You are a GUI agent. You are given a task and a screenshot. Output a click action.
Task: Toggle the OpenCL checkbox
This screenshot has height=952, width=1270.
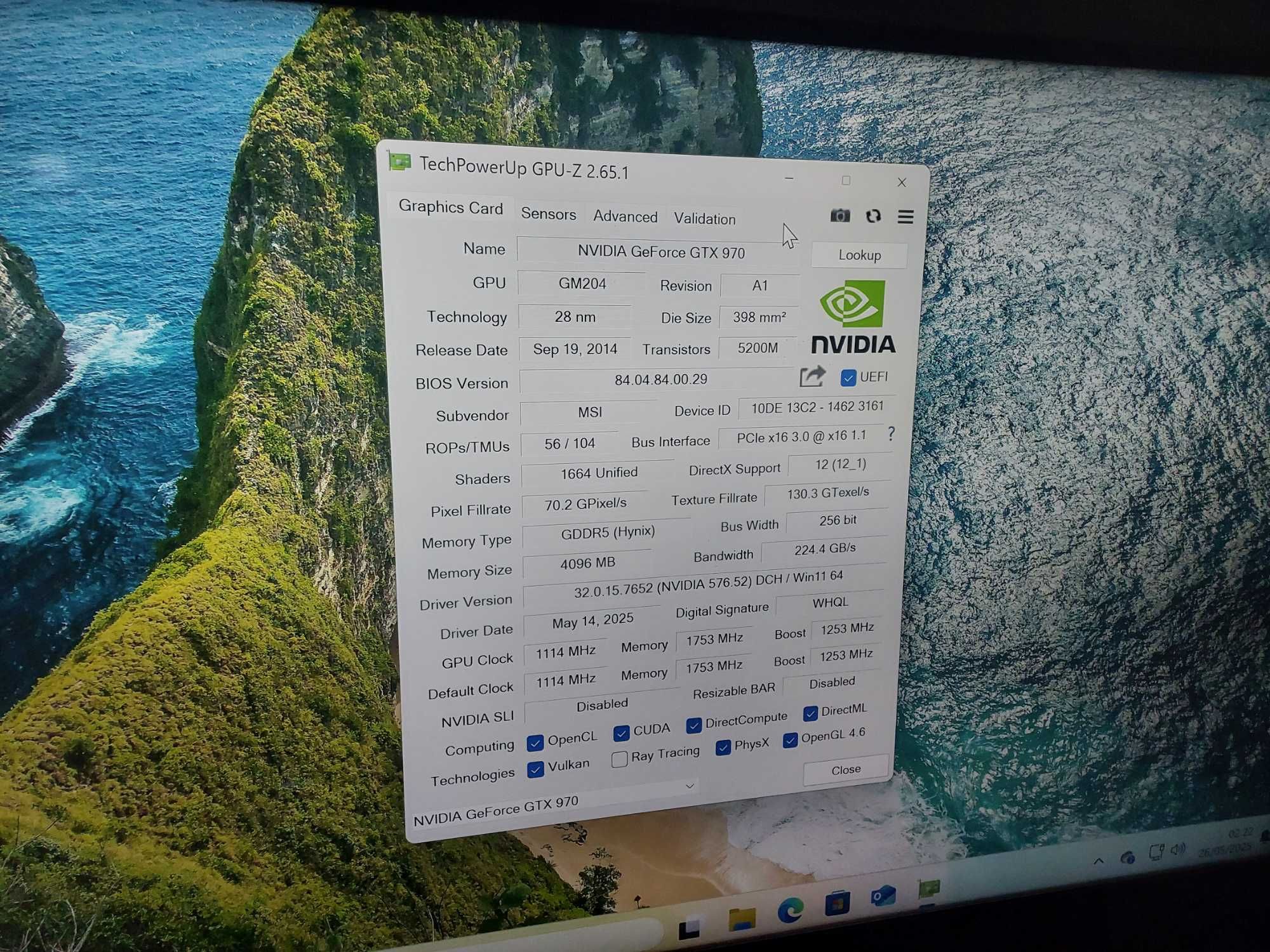click(535, 743)
